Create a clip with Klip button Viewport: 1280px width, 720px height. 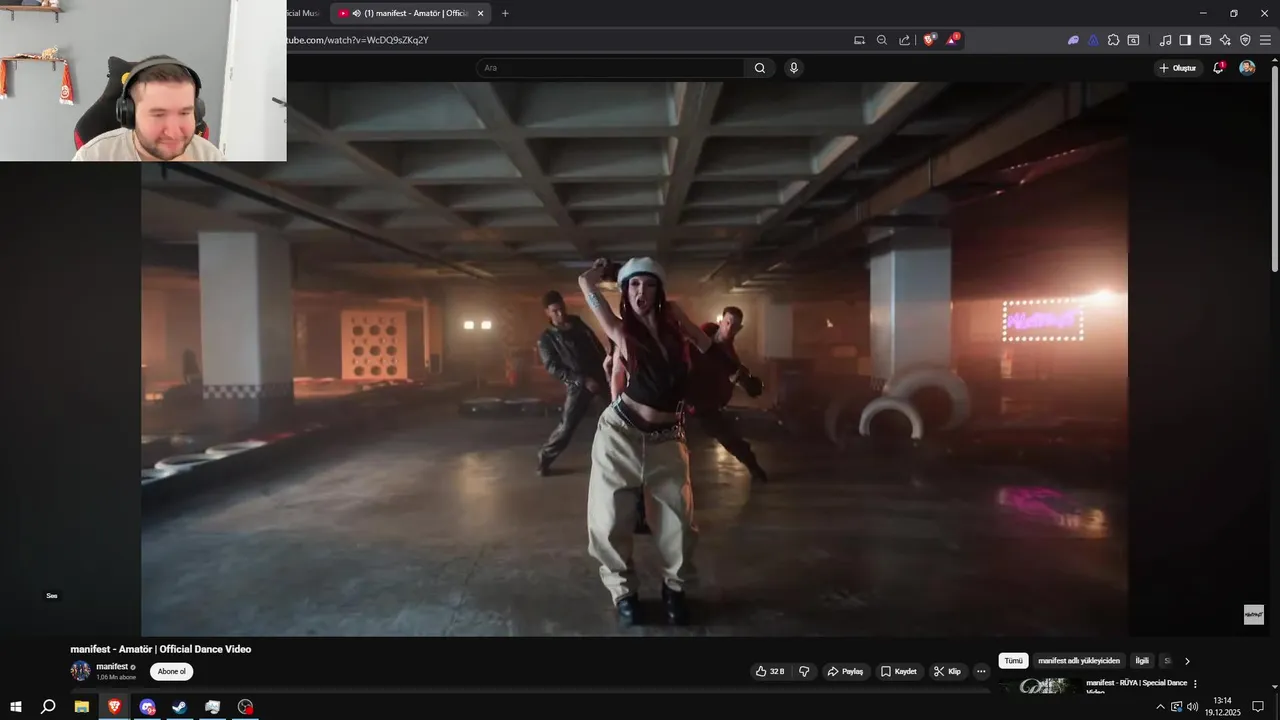[x=947, y=672]
